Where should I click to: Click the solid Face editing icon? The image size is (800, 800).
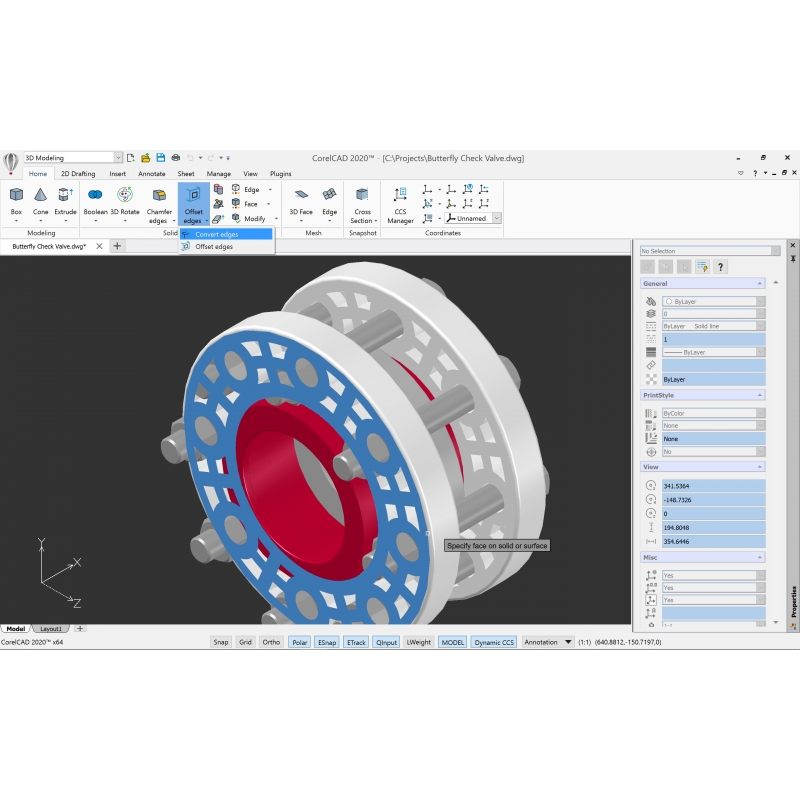coord(236,204)
